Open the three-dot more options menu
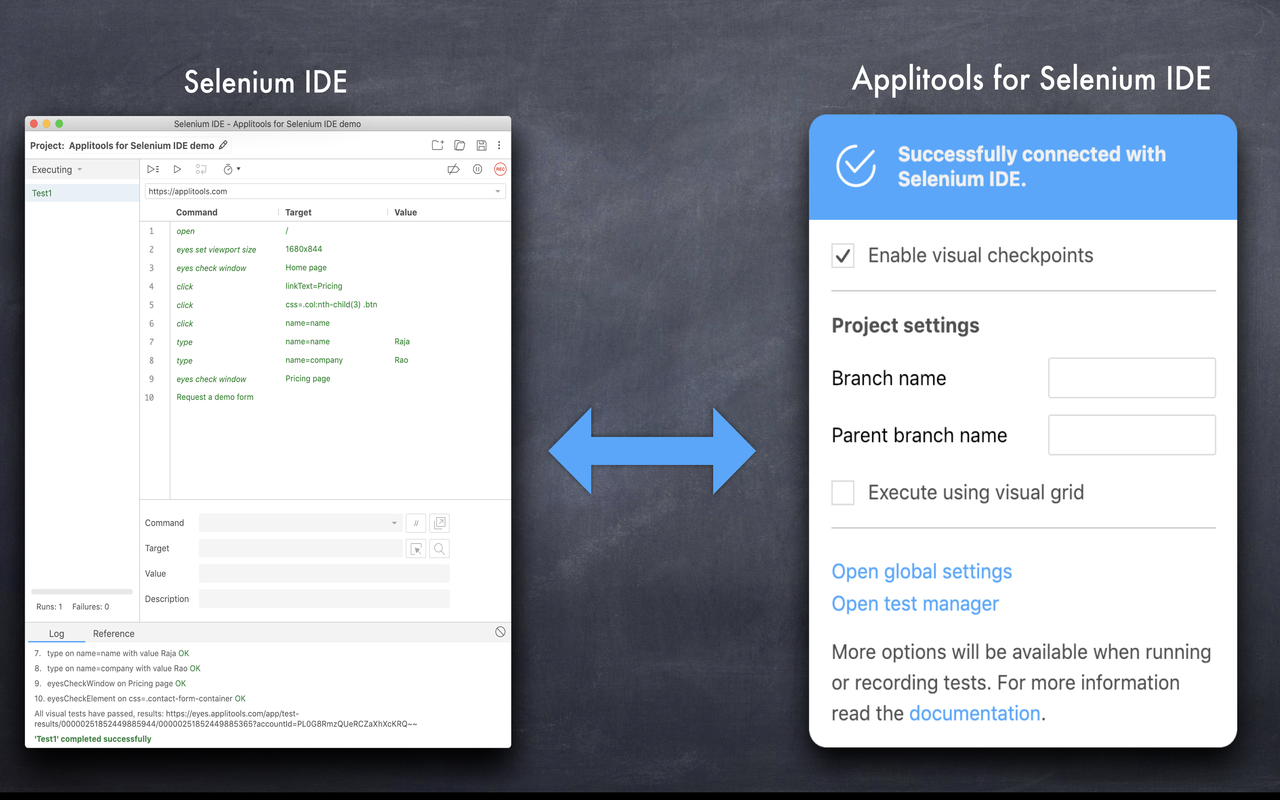The width and height of the screenshot is (1280, 800). [499, 146]
